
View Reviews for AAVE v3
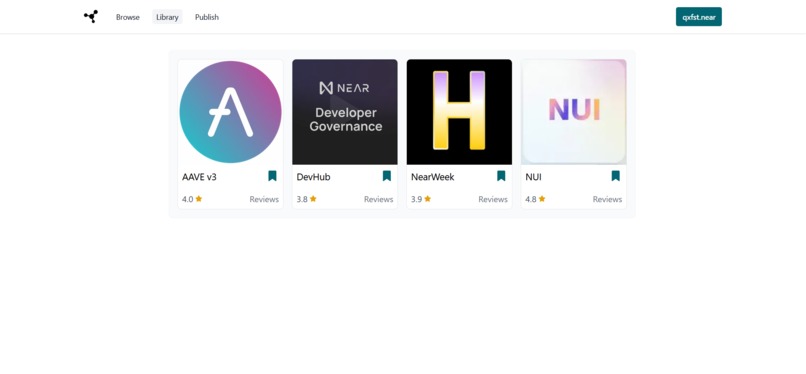coord(264,199)
